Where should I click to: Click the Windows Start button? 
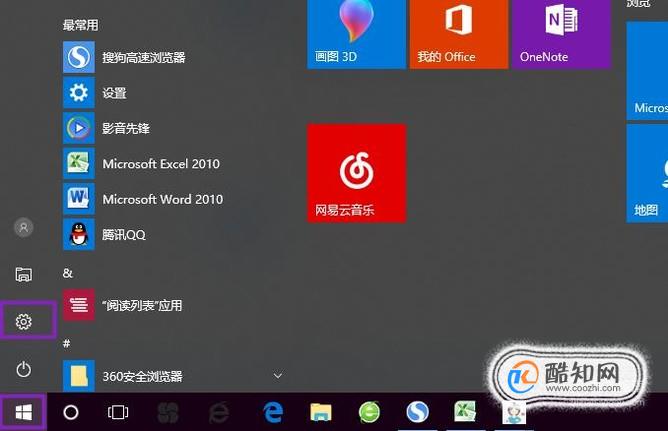23,412
